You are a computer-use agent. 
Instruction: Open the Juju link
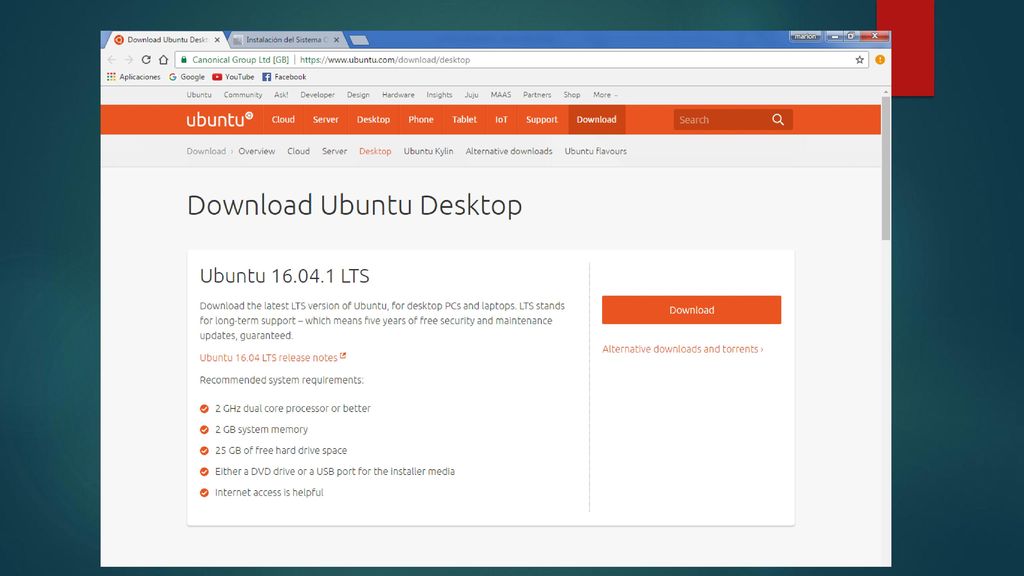472,95
